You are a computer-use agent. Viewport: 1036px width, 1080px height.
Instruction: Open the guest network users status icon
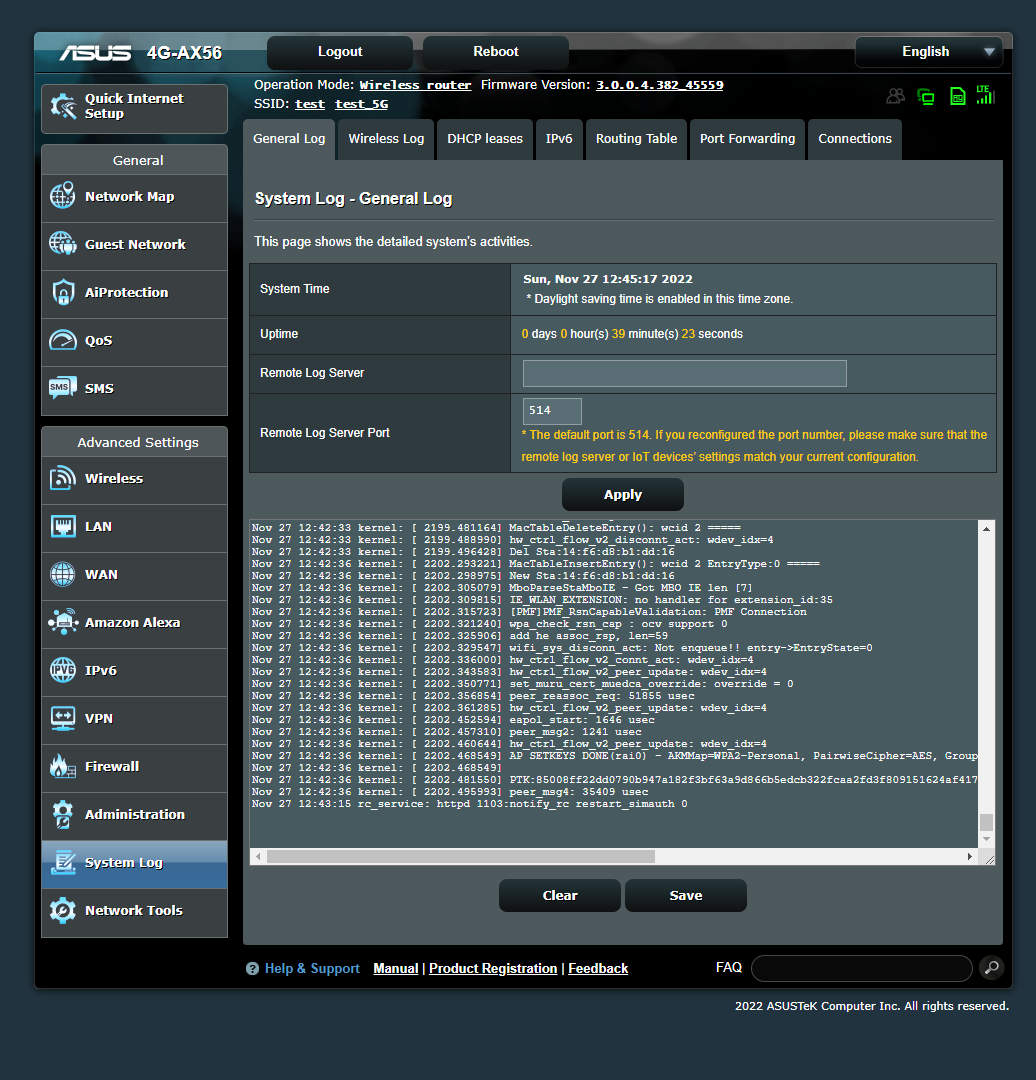pyautogui.click(x=895, y=96)
